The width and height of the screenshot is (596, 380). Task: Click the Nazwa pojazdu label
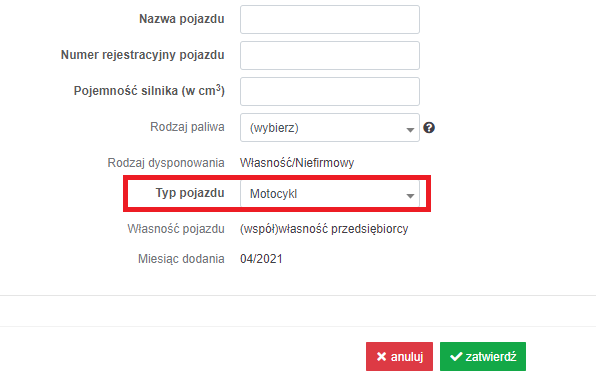coord(182,19)
